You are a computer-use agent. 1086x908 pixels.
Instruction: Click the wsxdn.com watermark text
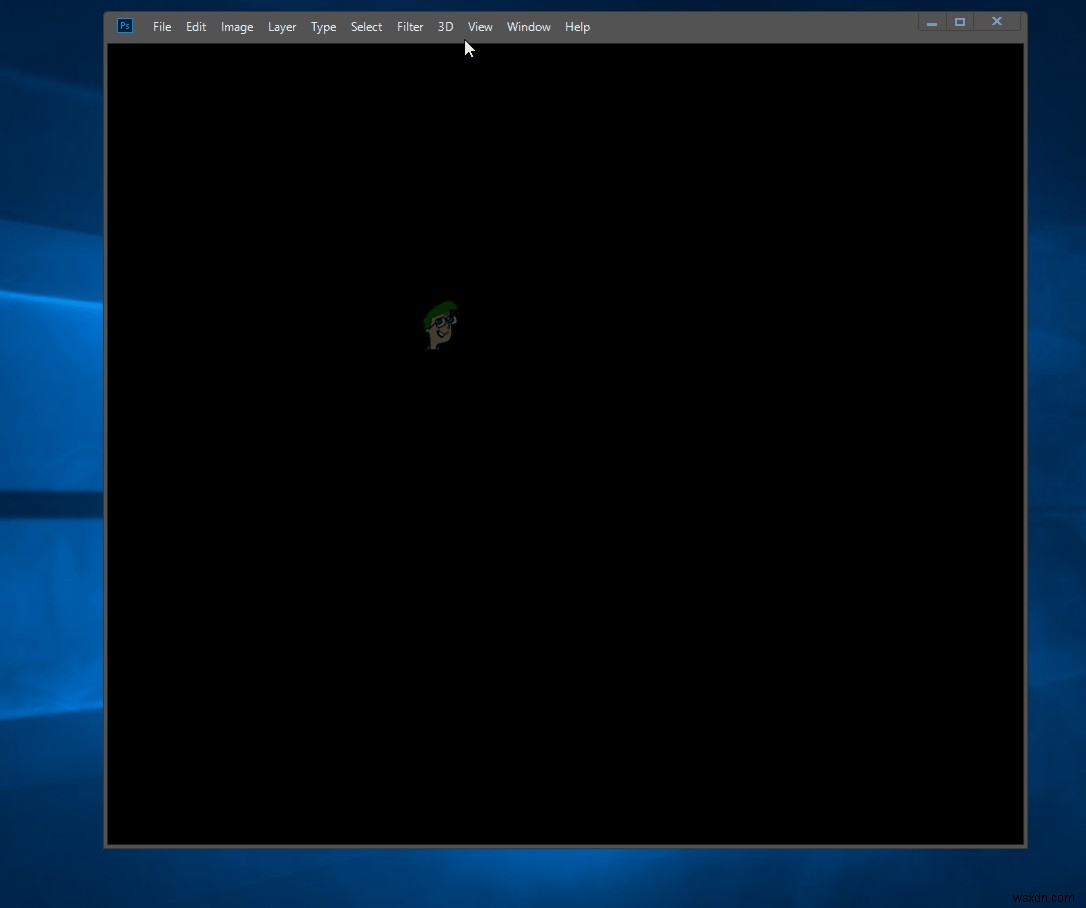[x=1042, y=897]
